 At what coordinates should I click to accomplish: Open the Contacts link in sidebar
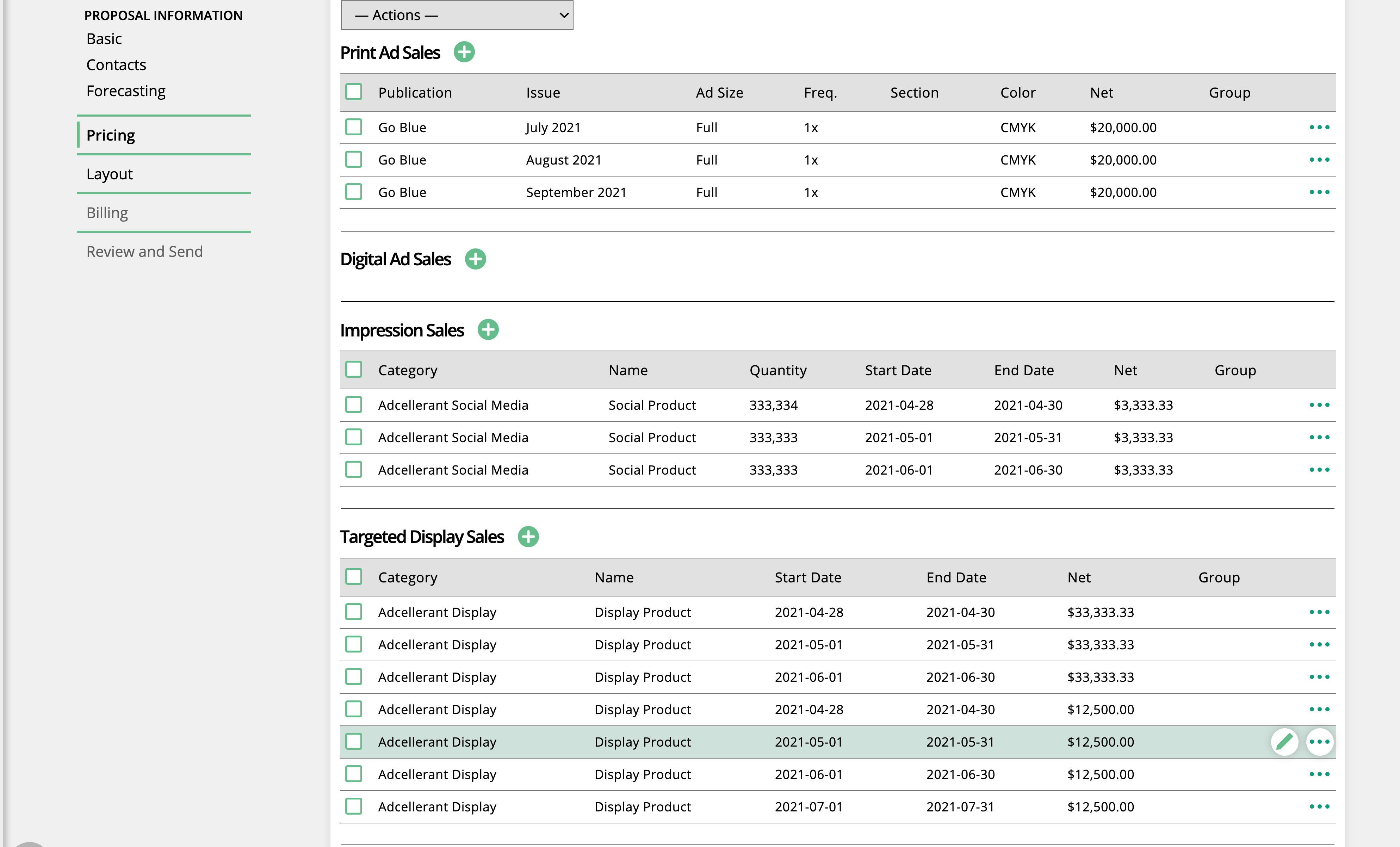click(116, 65)
